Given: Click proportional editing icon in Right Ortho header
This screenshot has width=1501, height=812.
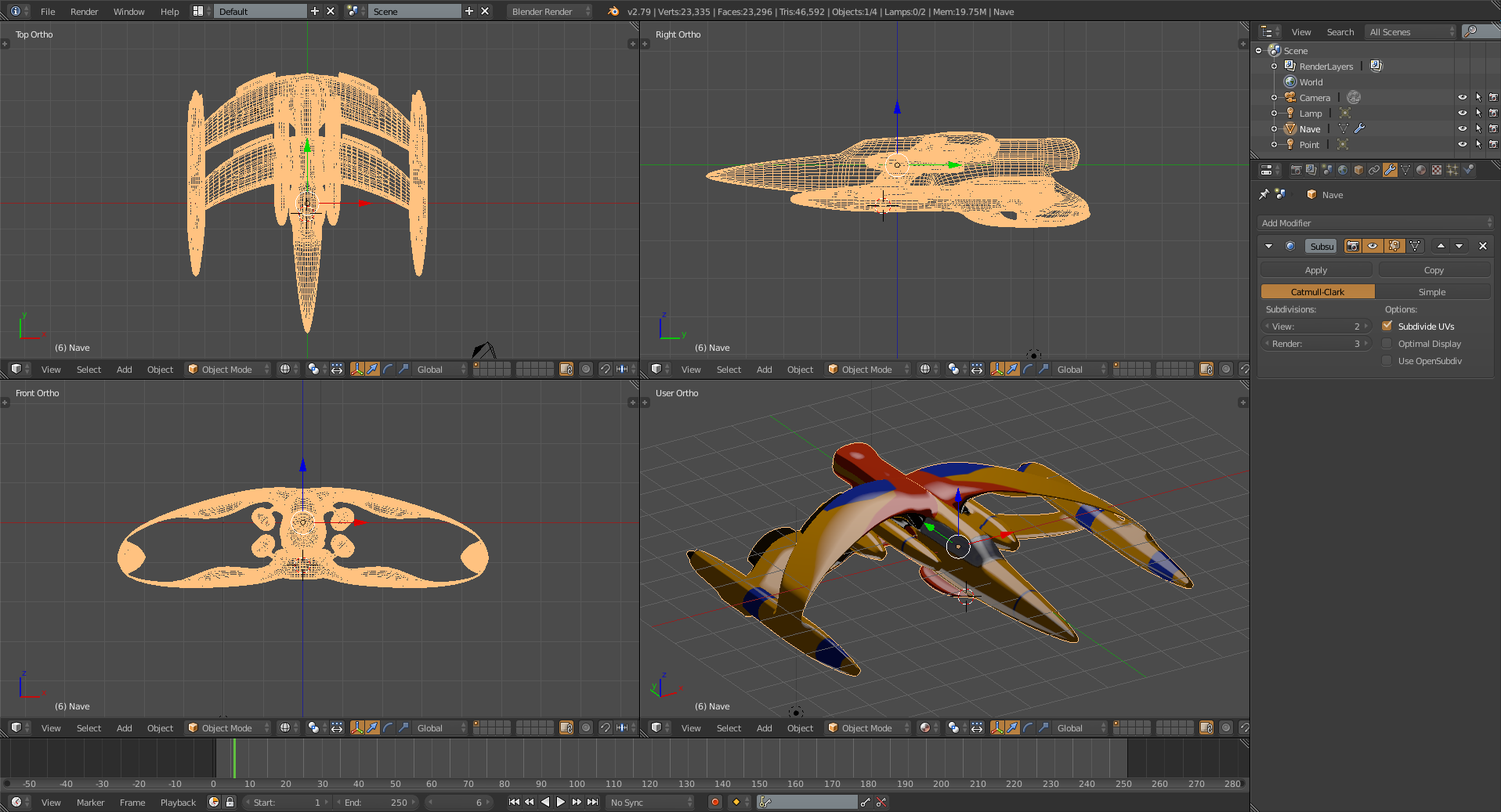Looking at the screenshot, I should (1226, 369).
